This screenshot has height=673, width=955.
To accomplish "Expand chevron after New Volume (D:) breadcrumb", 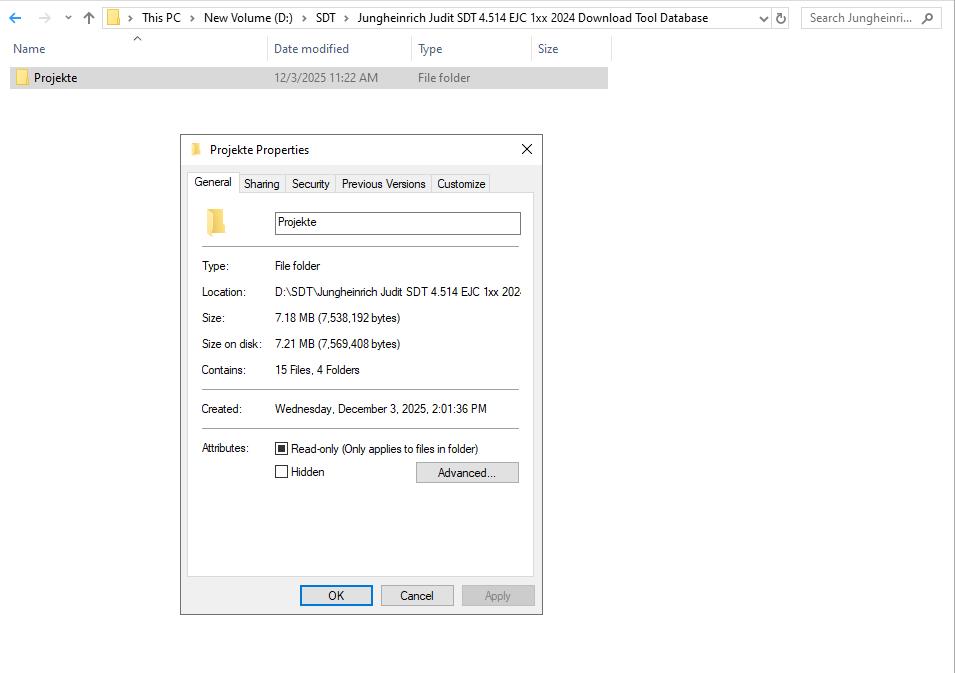I will 305,18.
